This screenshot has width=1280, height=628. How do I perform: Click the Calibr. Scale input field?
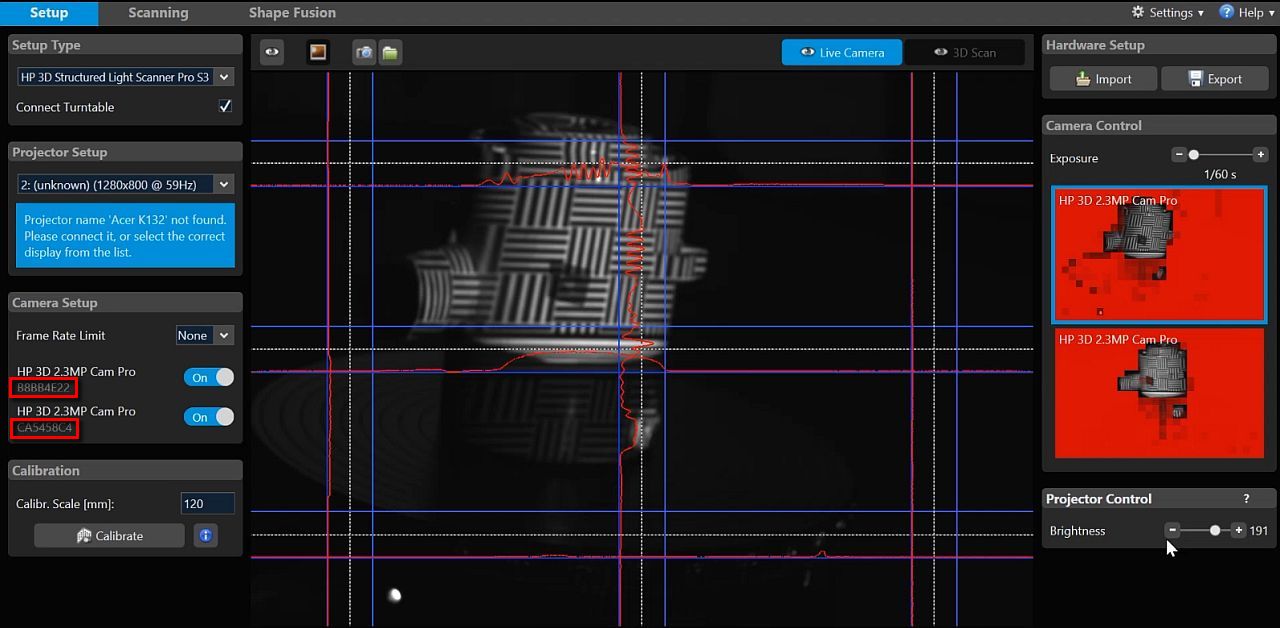[207, 504]
